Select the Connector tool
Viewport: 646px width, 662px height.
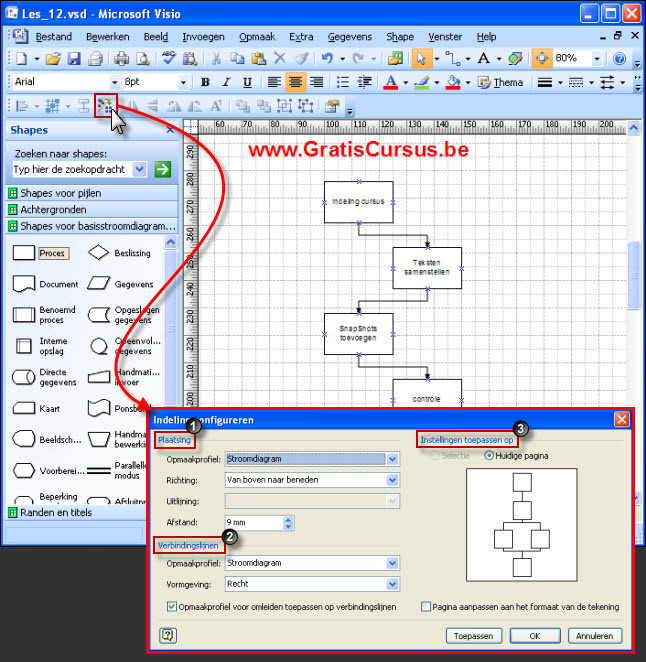(x=453, y=59)
